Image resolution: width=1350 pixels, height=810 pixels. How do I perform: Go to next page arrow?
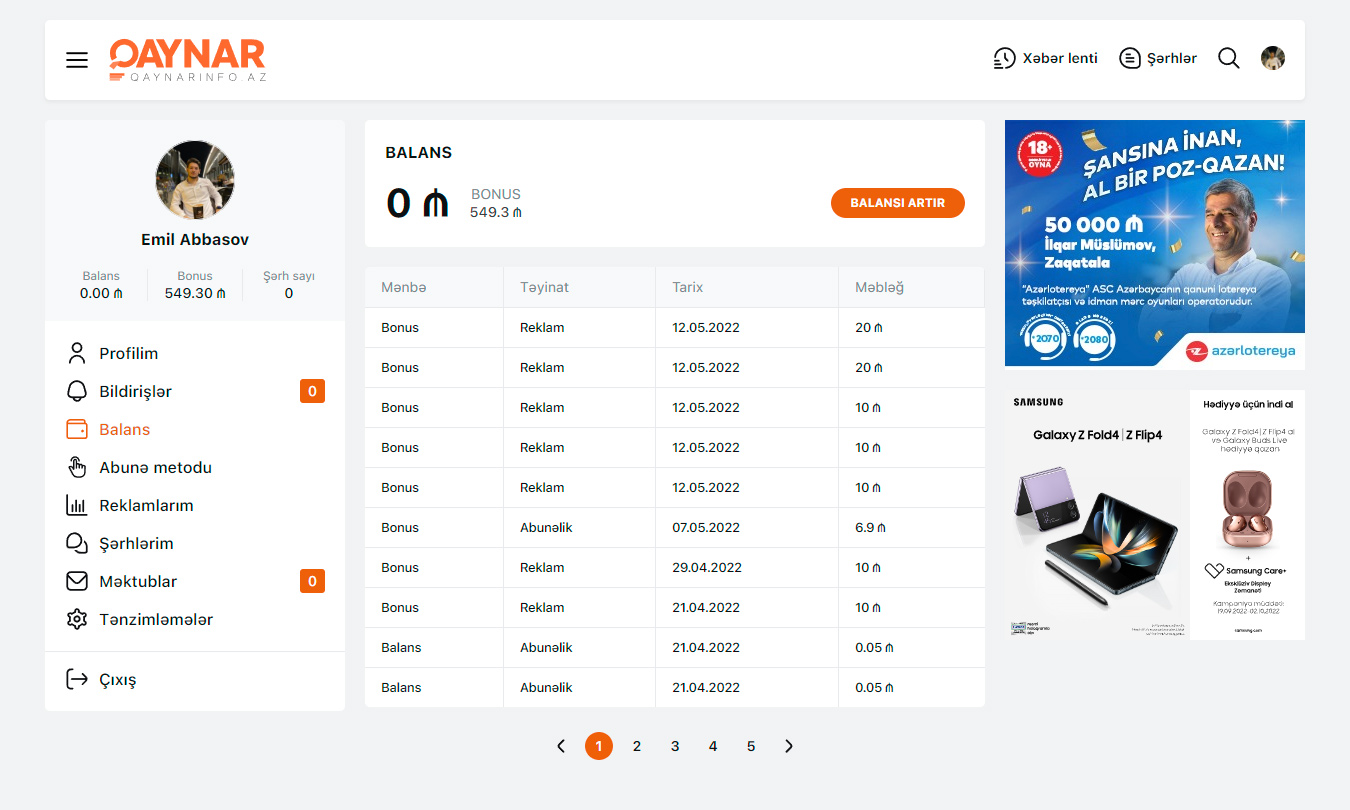pos(789,746)
